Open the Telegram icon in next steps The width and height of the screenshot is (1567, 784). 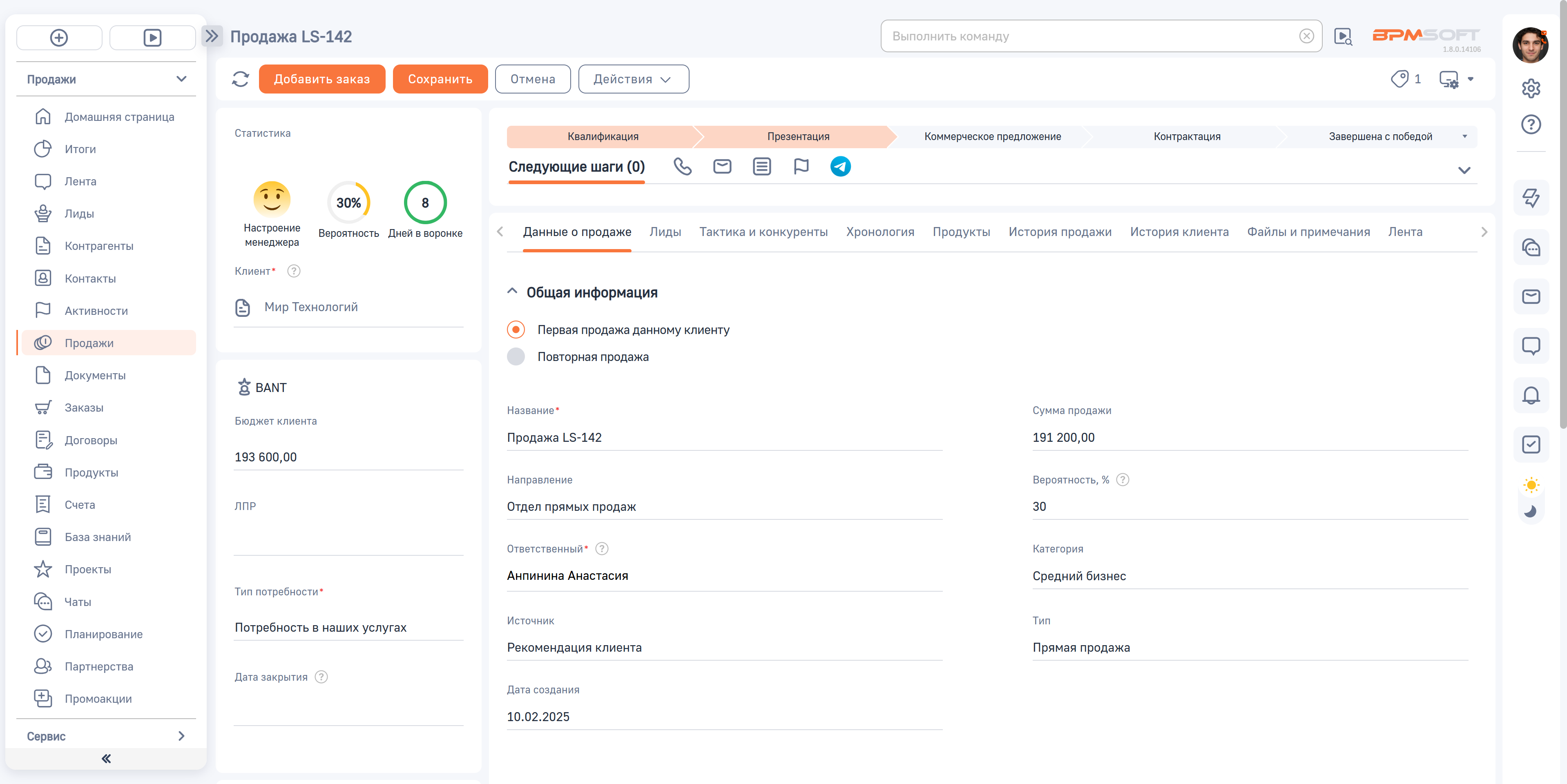(x=841, y=166)
